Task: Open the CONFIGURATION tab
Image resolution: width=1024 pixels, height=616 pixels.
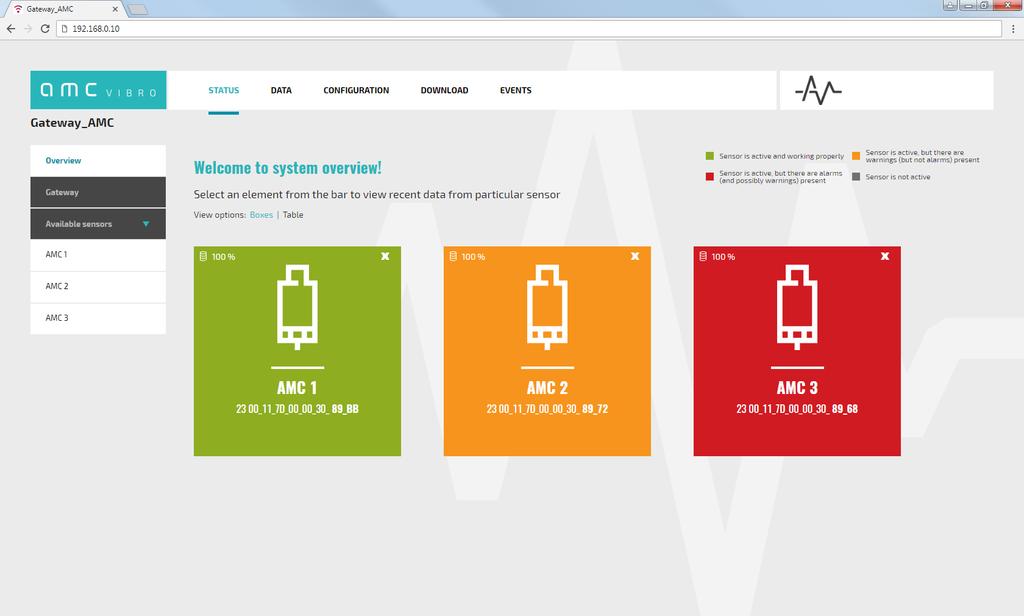Action: click(x=356, y=90)
